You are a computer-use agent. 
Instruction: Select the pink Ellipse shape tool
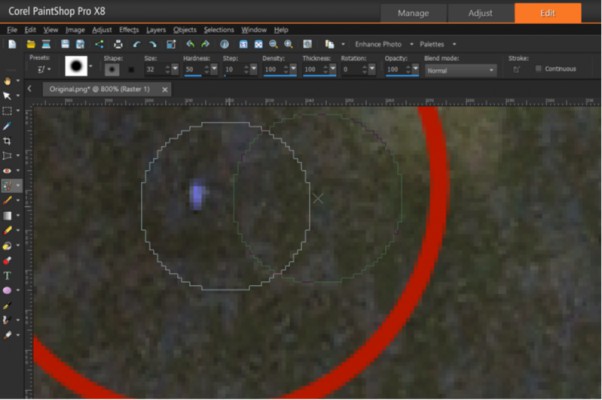pyautogui.click(x=7, y=291)
